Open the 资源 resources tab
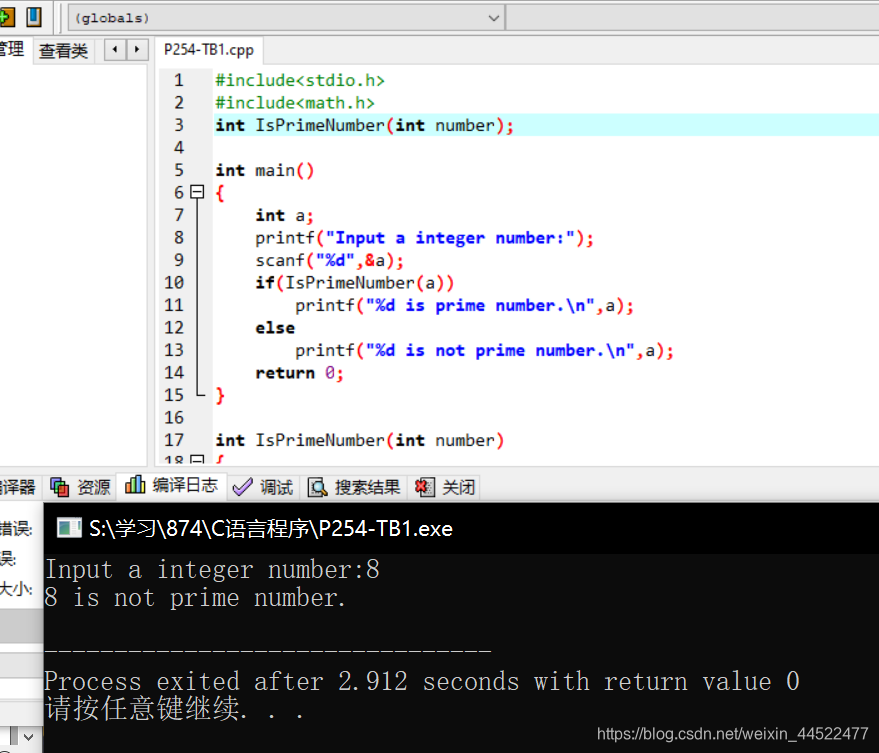 tap(81, 487)
